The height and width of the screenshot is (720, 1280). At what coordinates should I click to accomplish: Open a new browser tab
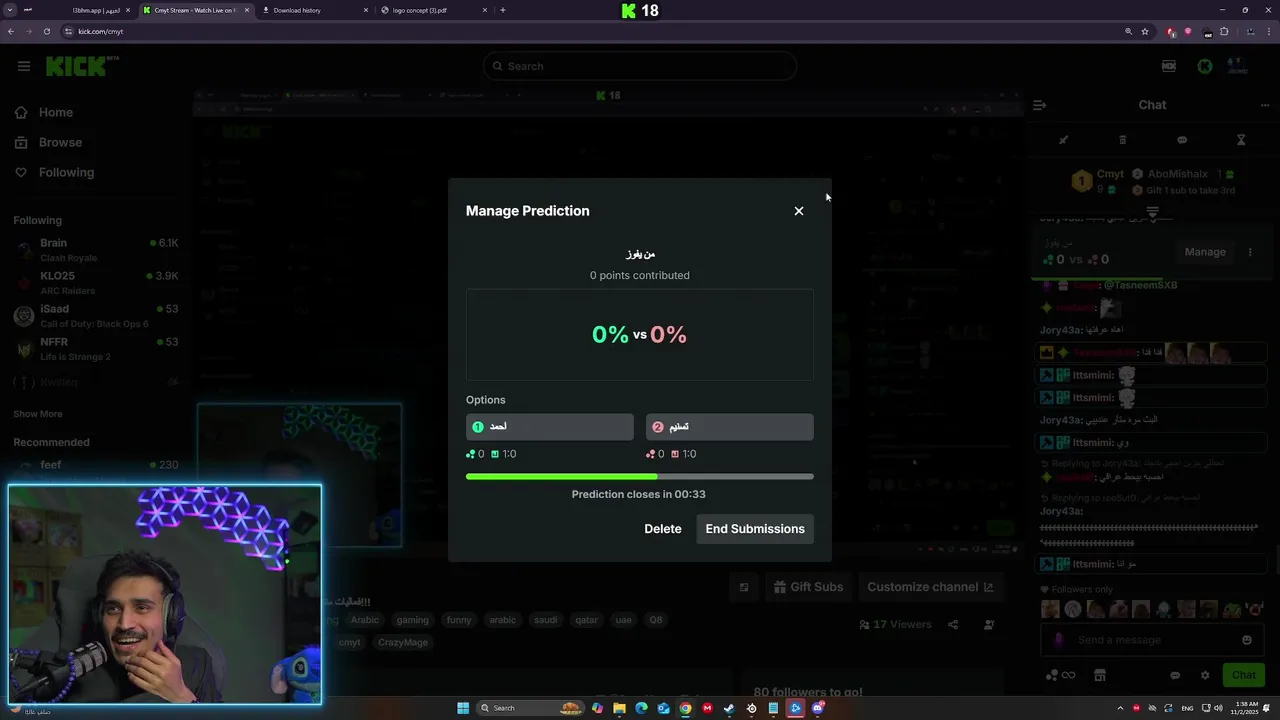(502, 10)
